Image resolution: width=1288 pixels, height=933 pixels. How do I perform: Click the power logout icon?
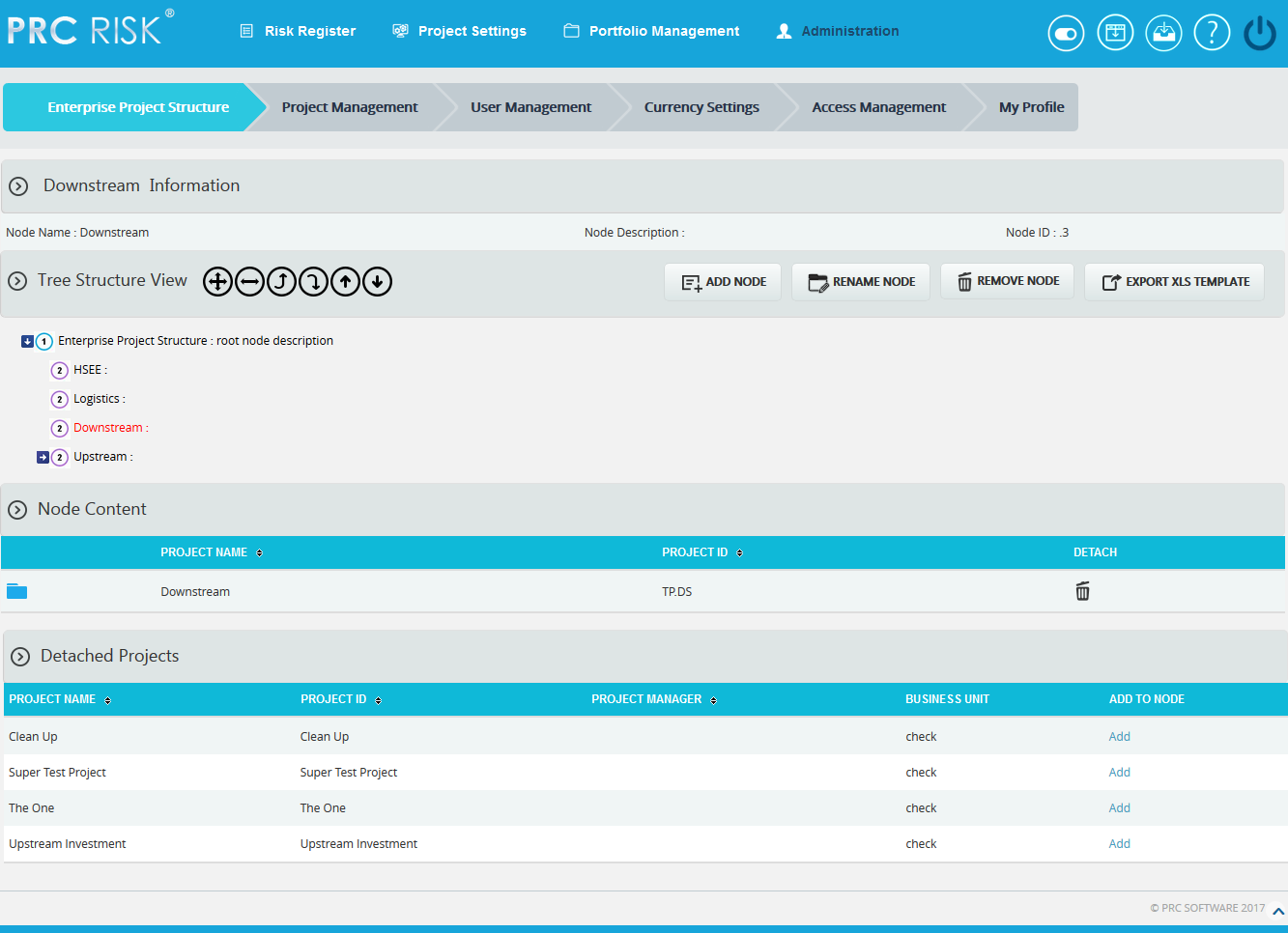(1260, 33)
